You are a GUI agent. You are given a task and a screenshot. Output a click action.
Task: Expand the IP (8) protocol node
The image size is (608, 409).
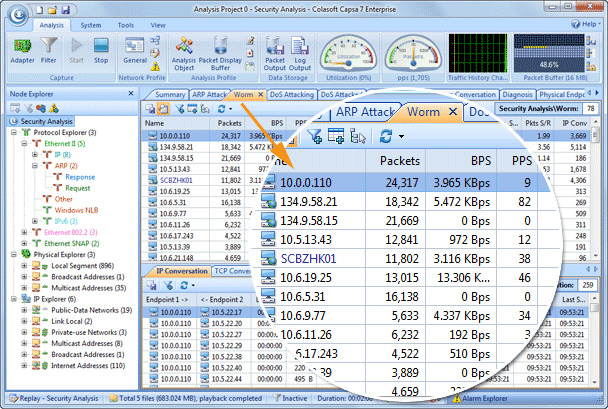point(35,155)
